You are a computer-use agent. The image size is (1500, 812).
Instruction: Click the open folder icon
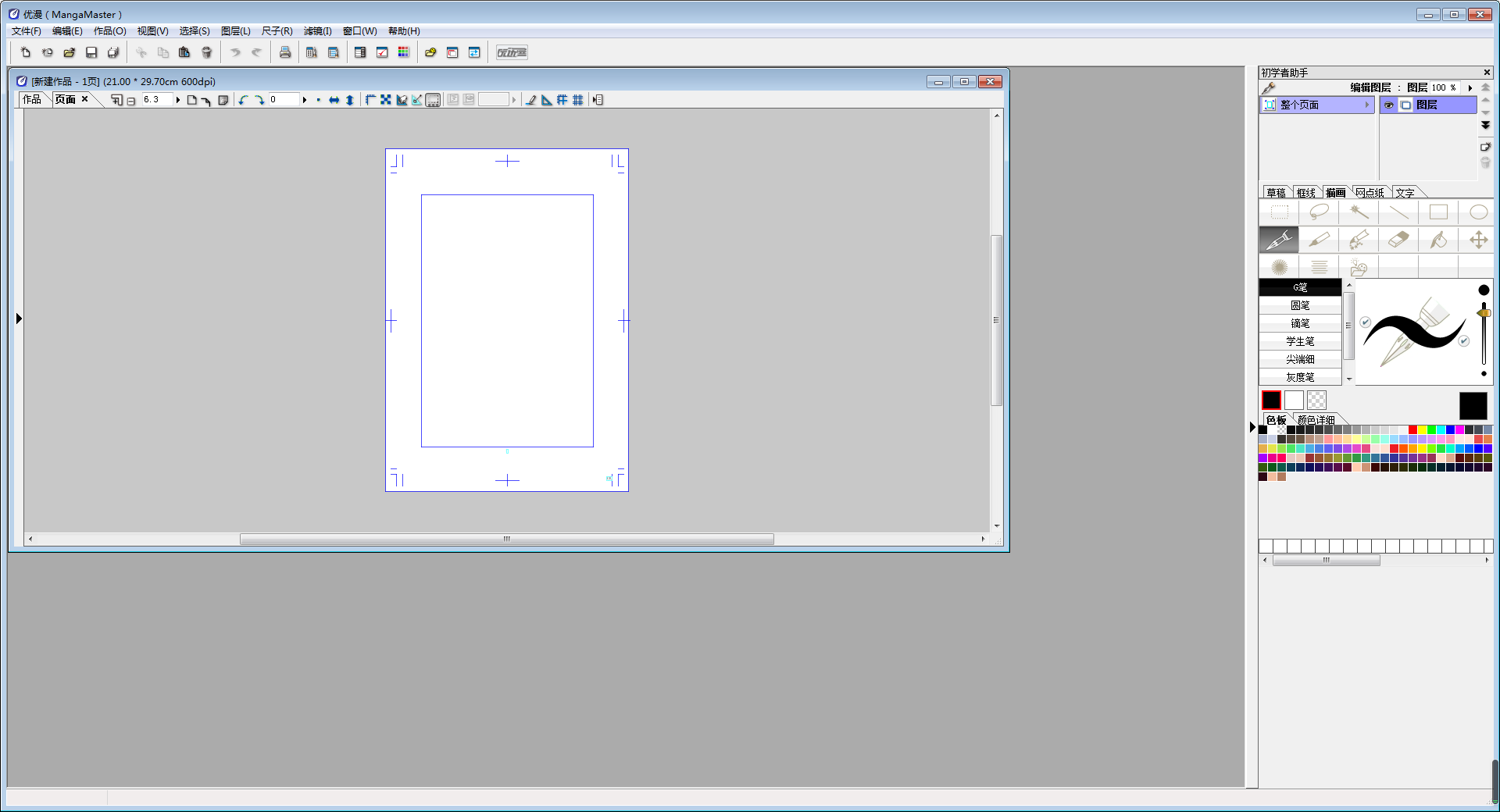(x=70, y=52)
